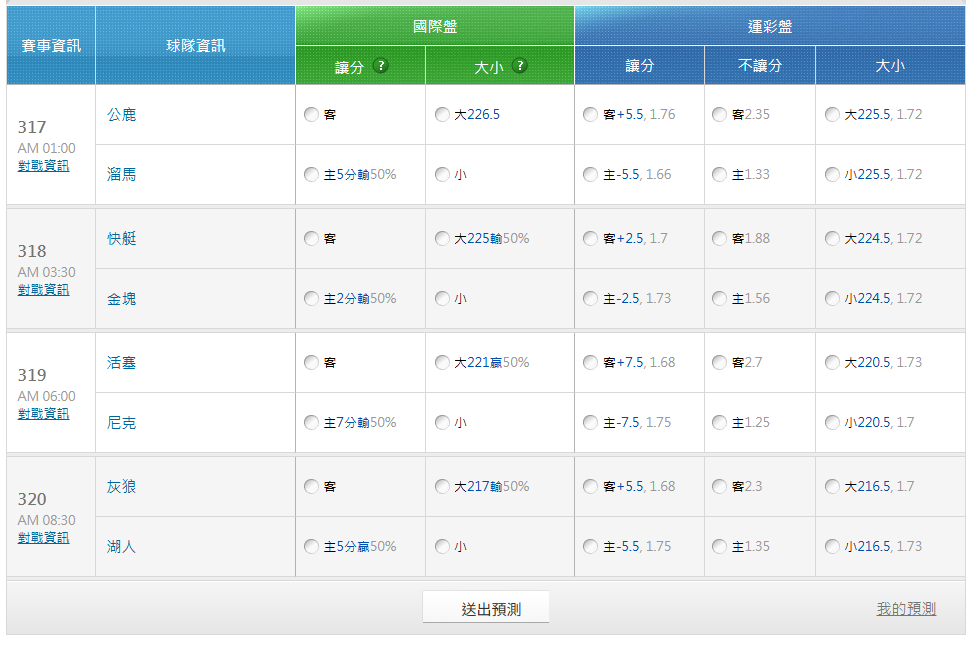Choose 小220.5, 1.7 option
This screenshot has width=971, height=645.
832,422
